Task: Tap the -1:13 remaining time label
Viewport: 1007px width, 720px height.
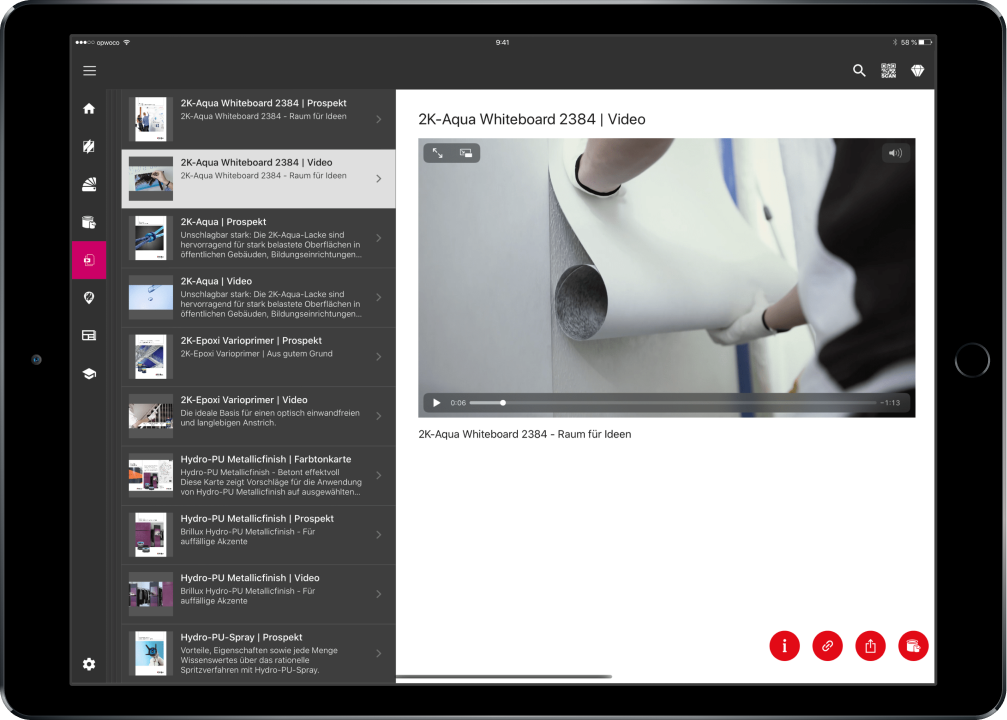Action: (x=890, y=403)
